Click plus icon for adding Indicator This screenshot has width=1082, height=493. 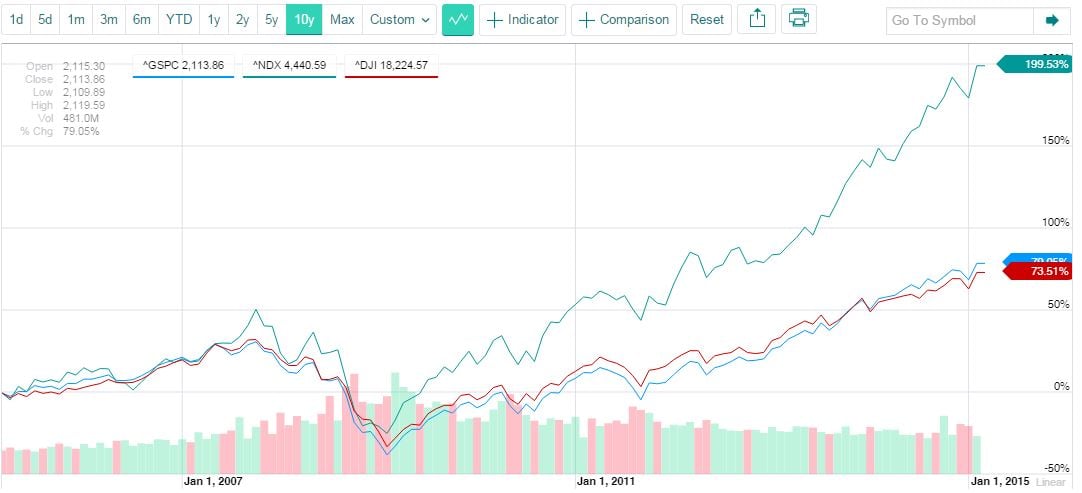(495, 20)
